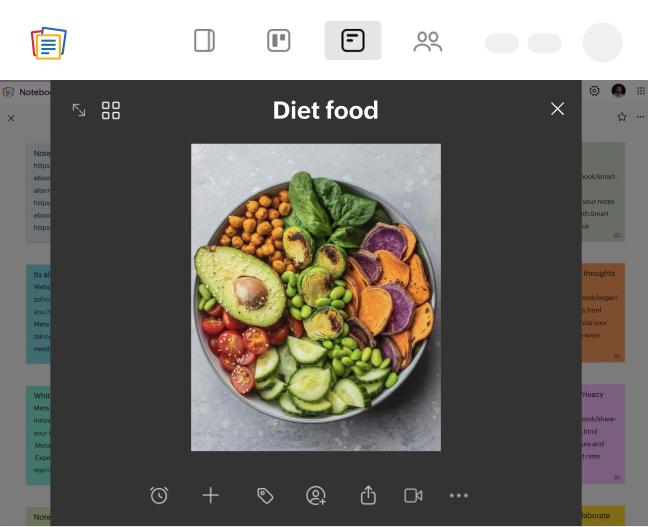This screenshot has height=527, width=648.
Task: Expand the note to full screen
Action: pos(79,110)
